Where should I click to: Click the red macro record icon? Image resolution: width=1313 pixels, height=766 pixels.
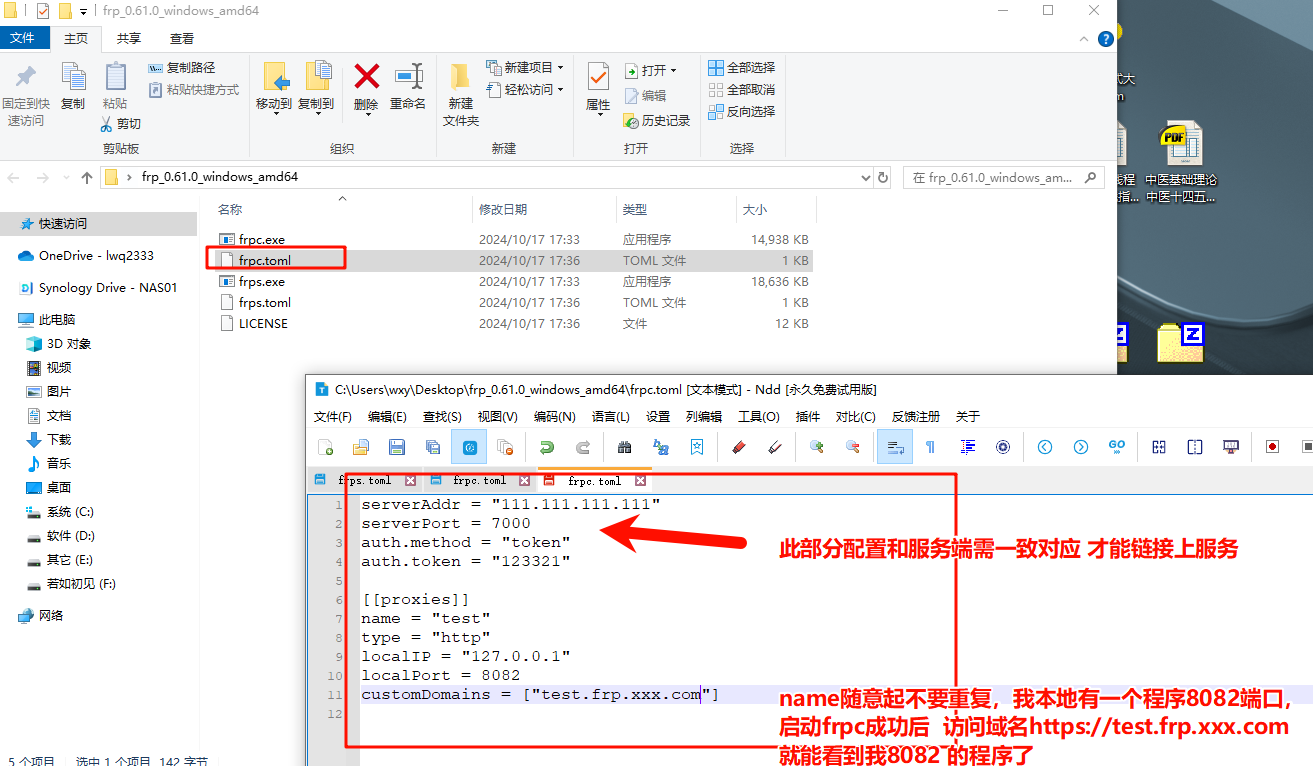coord(1272,447)
